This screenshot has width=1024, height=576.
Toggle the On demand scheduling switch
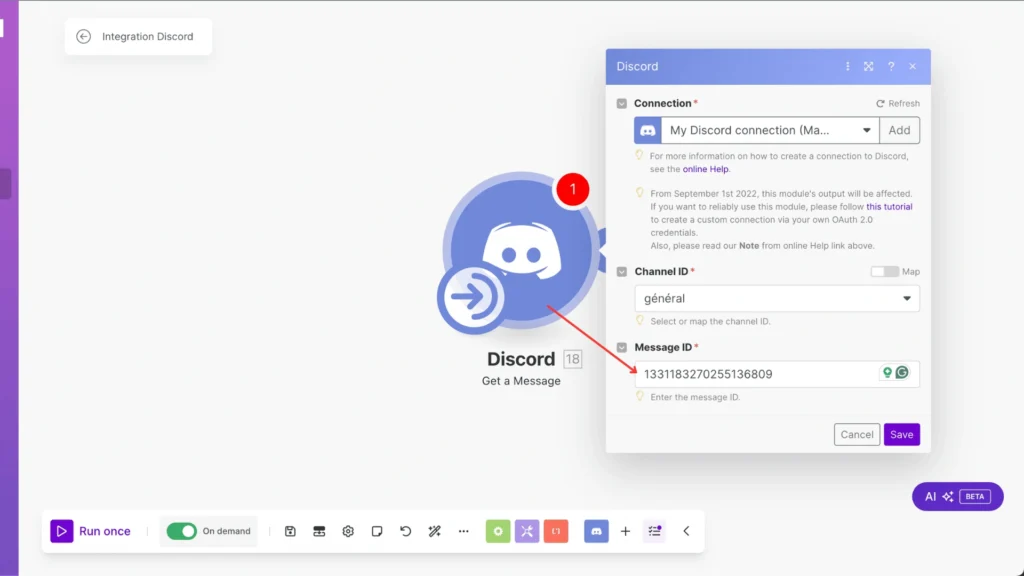(182, 531)
